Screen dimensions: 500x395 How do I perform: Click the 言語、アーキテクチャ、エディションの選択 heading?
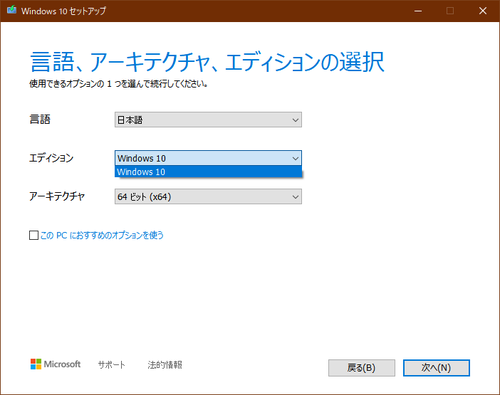pos(207,62)
